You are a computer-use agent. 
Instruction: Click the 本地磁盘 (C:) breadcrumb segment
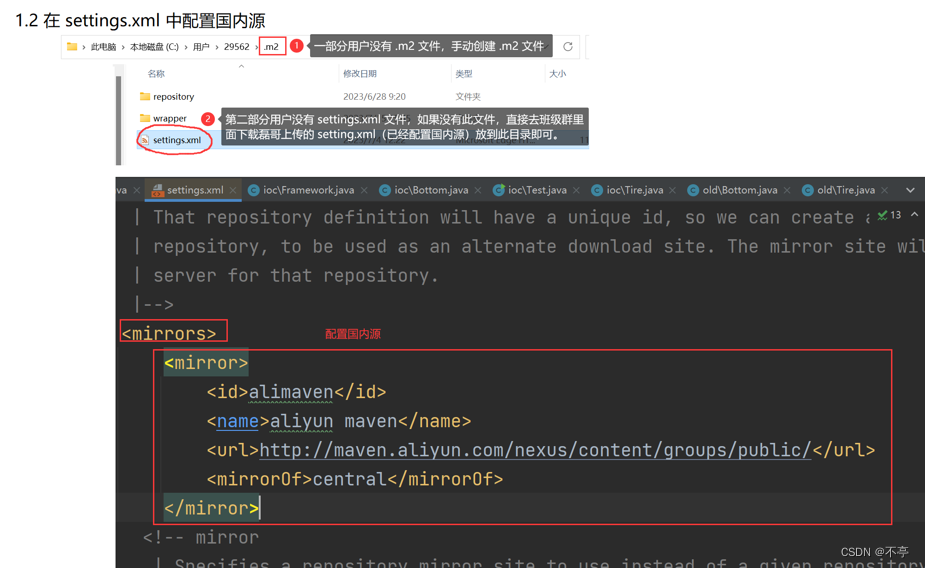click(x=154, y=47)
